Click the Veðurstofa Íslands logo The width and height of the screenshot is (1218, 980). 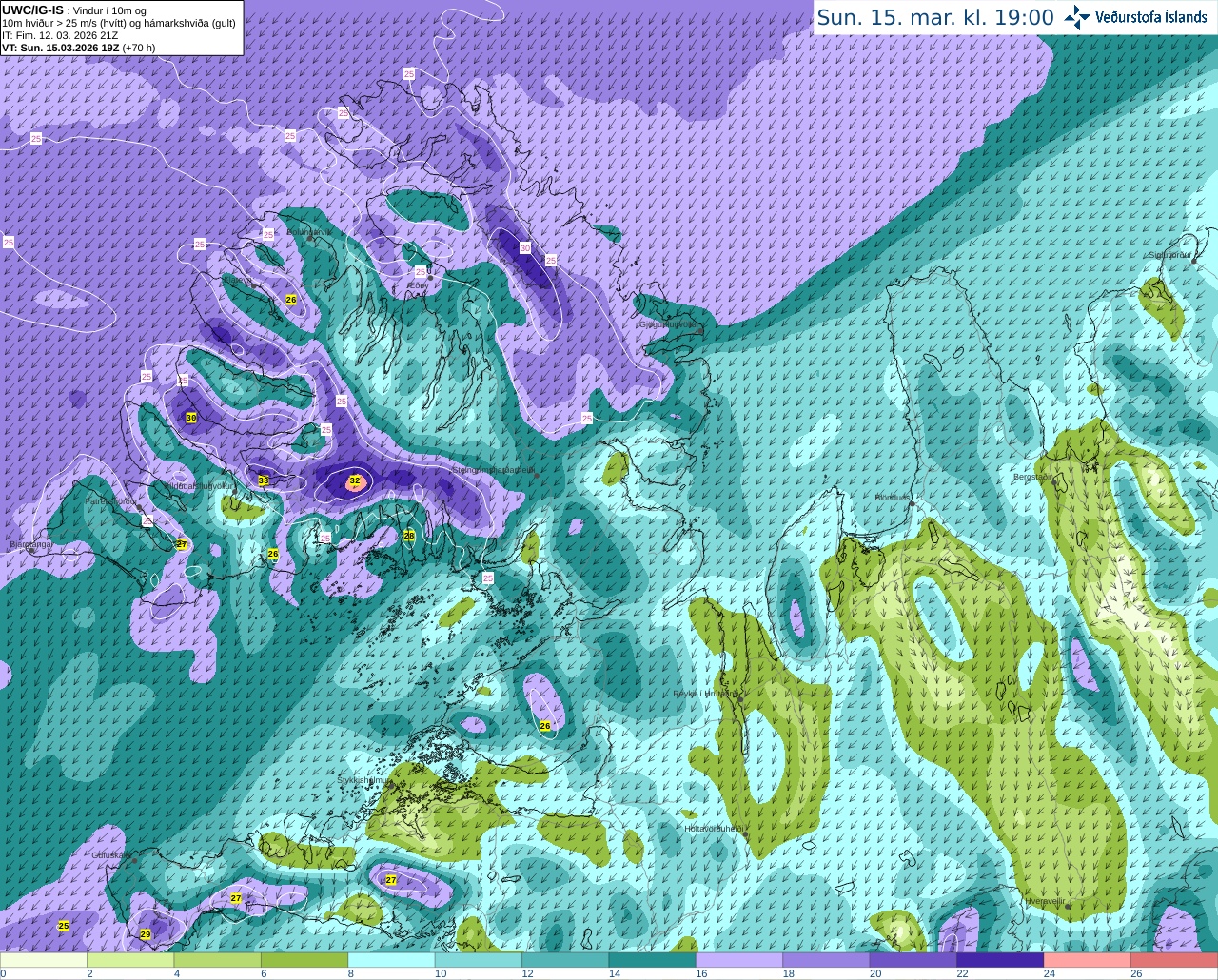point(1135,17)
